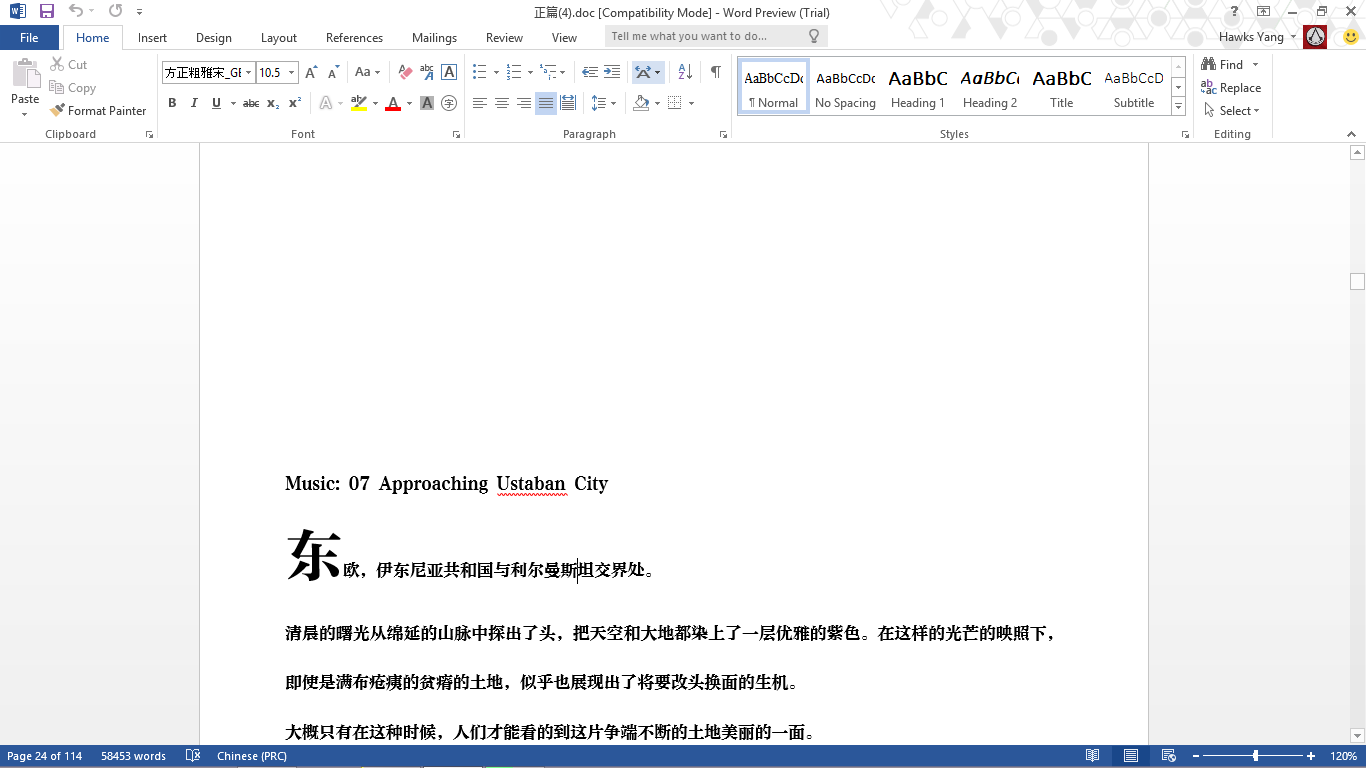Open the font size dropdown arrow
Screen dimensions: 1366x768
pos(292,72)
